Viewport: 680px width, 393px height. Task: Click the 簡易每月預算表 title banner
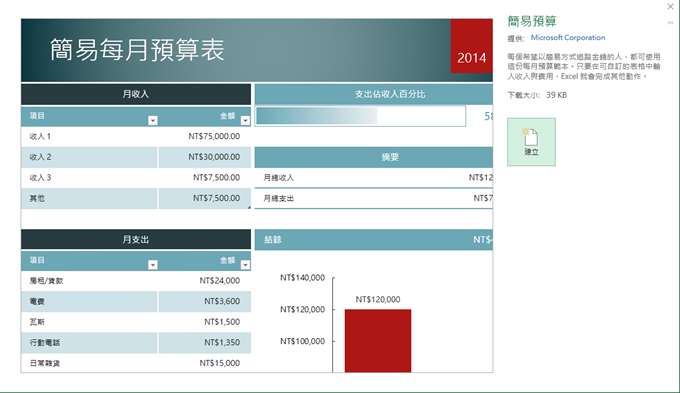pyautogui.click(x=257, y=50)
